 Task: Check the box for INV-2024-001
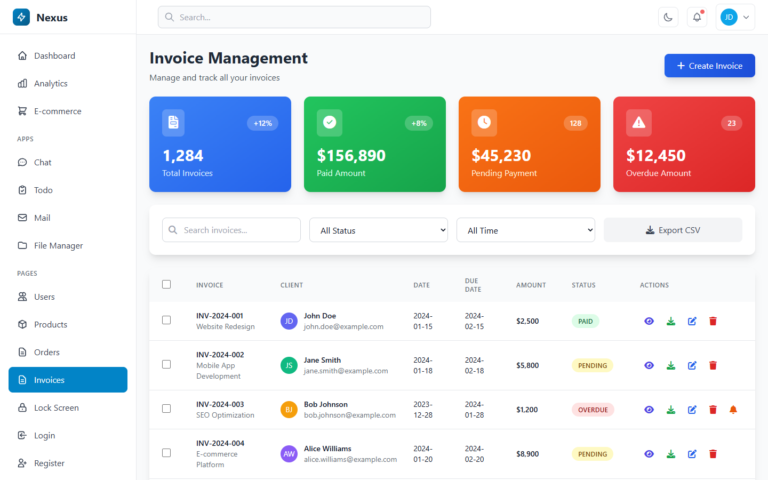pyautogui.click(x=167, y=320)
